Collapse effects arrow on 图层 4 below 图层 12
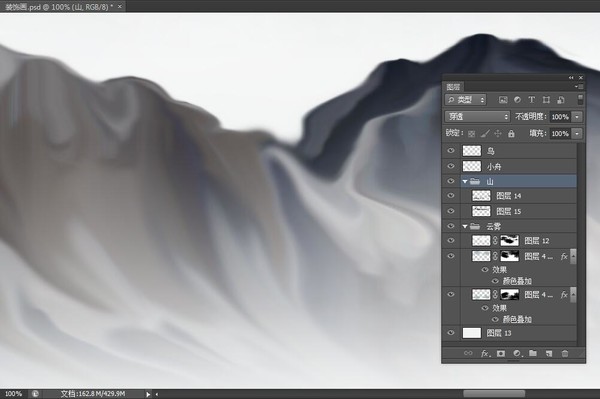600x399 pixels. (x=573, y=256)
